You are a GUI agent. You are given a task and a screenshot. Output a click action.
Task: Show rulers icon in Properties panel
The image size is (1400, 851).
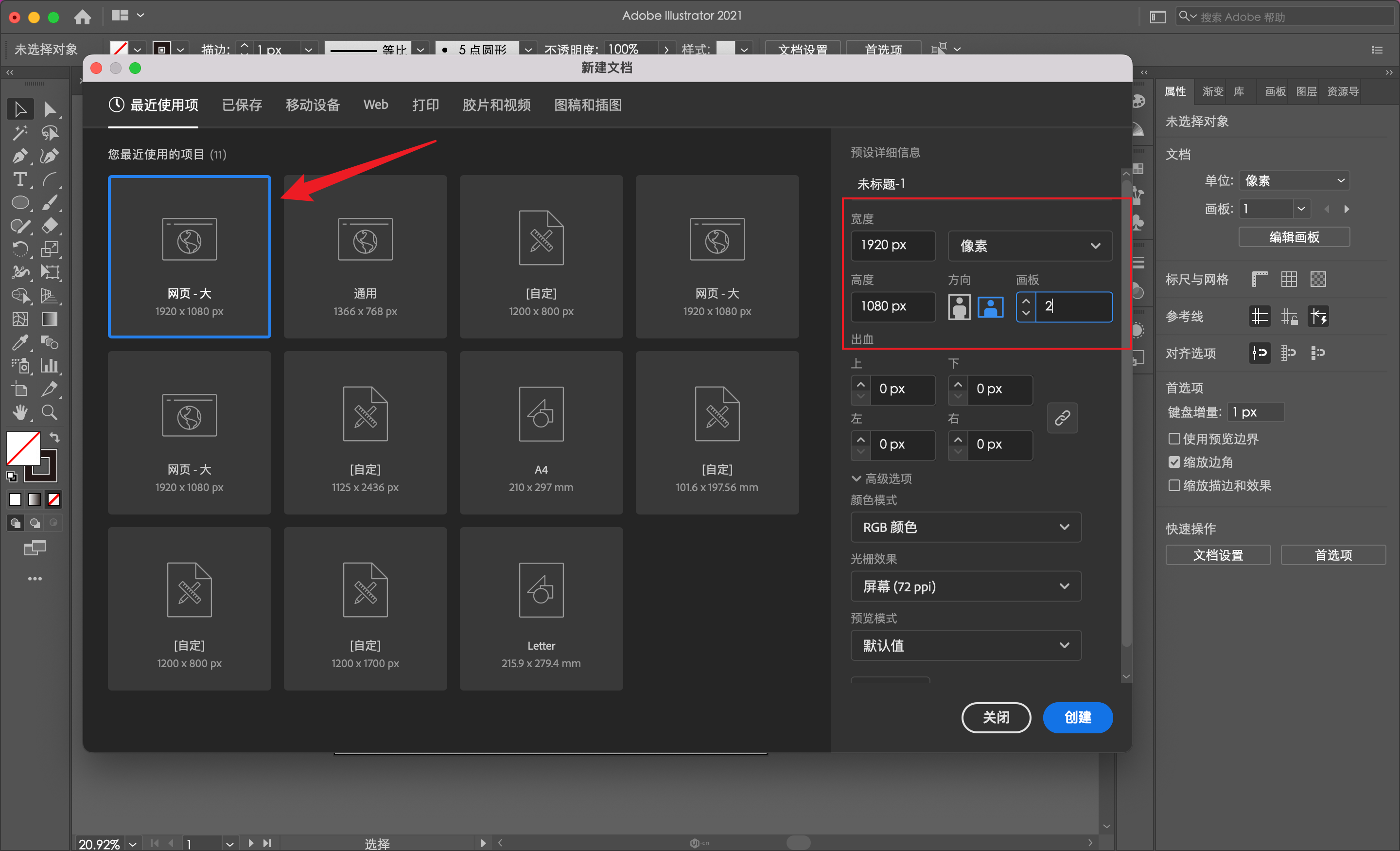1259,279
